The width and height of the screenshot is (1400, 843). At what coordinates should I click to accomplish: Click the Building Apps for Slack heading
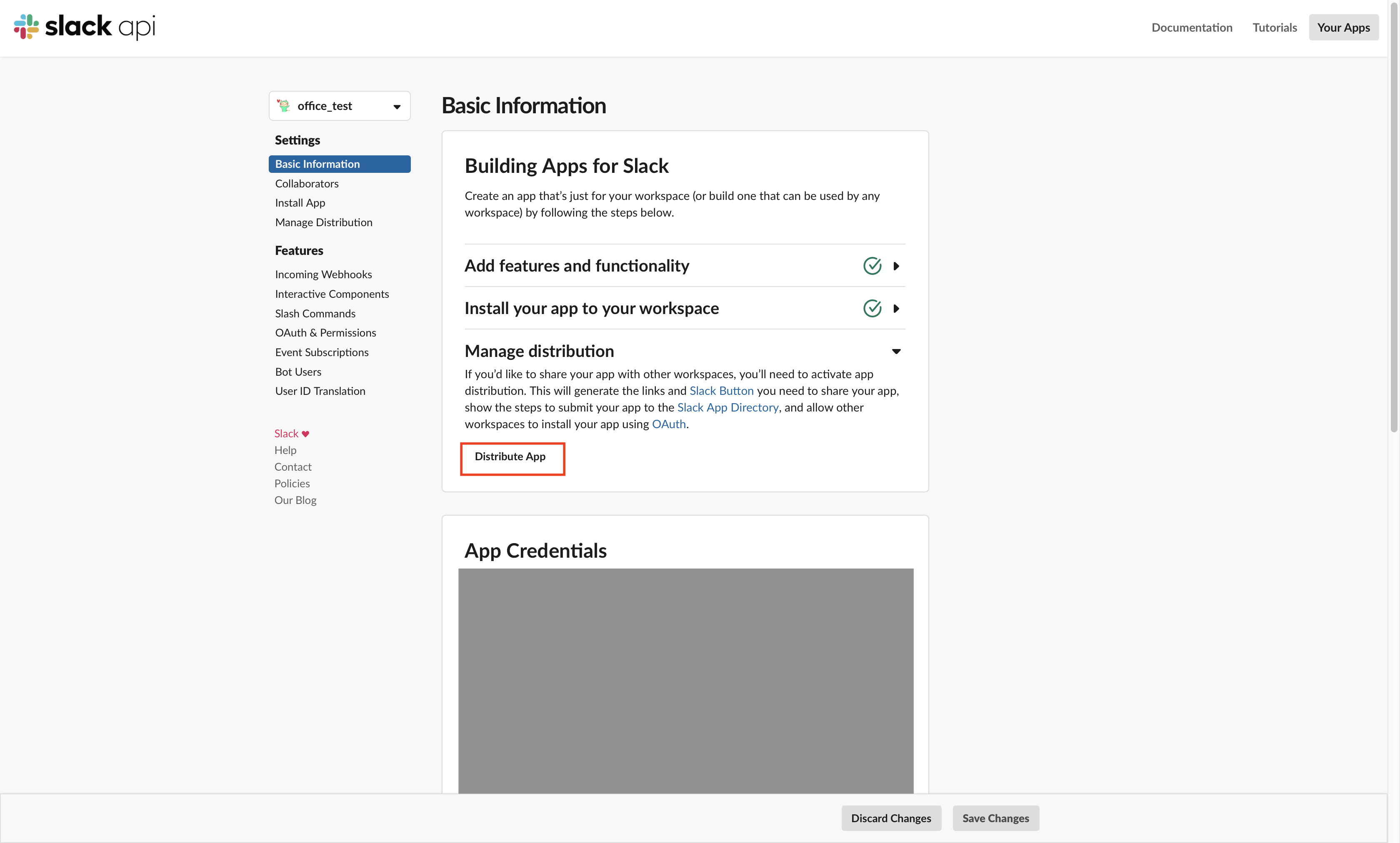click(x=567, y=166)
